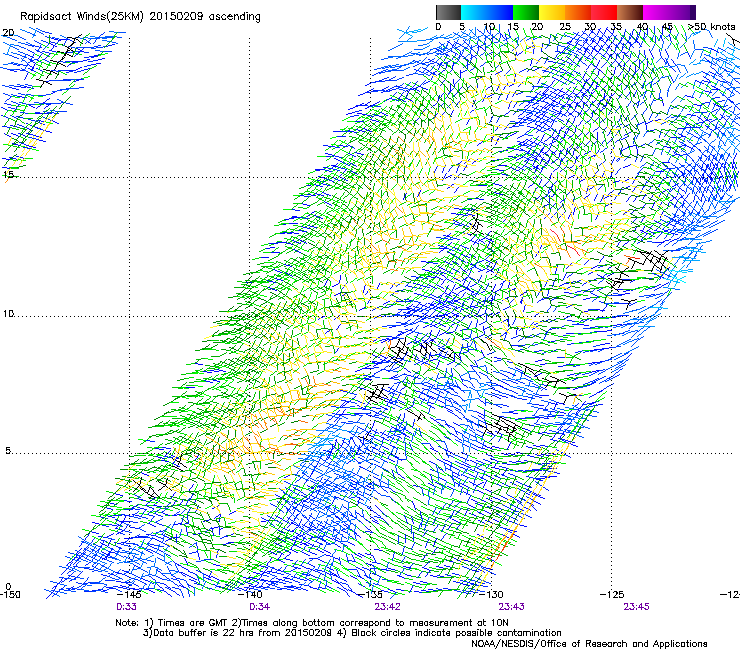Click the longitude -145 axis label
Viewport: 740px width, 650px height.
129,594
